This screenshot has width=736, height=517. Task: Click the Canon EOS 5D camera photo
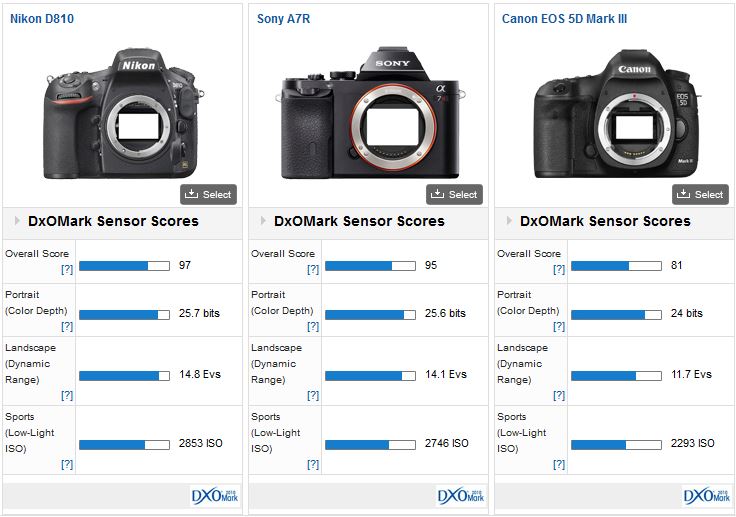(614, 112)
